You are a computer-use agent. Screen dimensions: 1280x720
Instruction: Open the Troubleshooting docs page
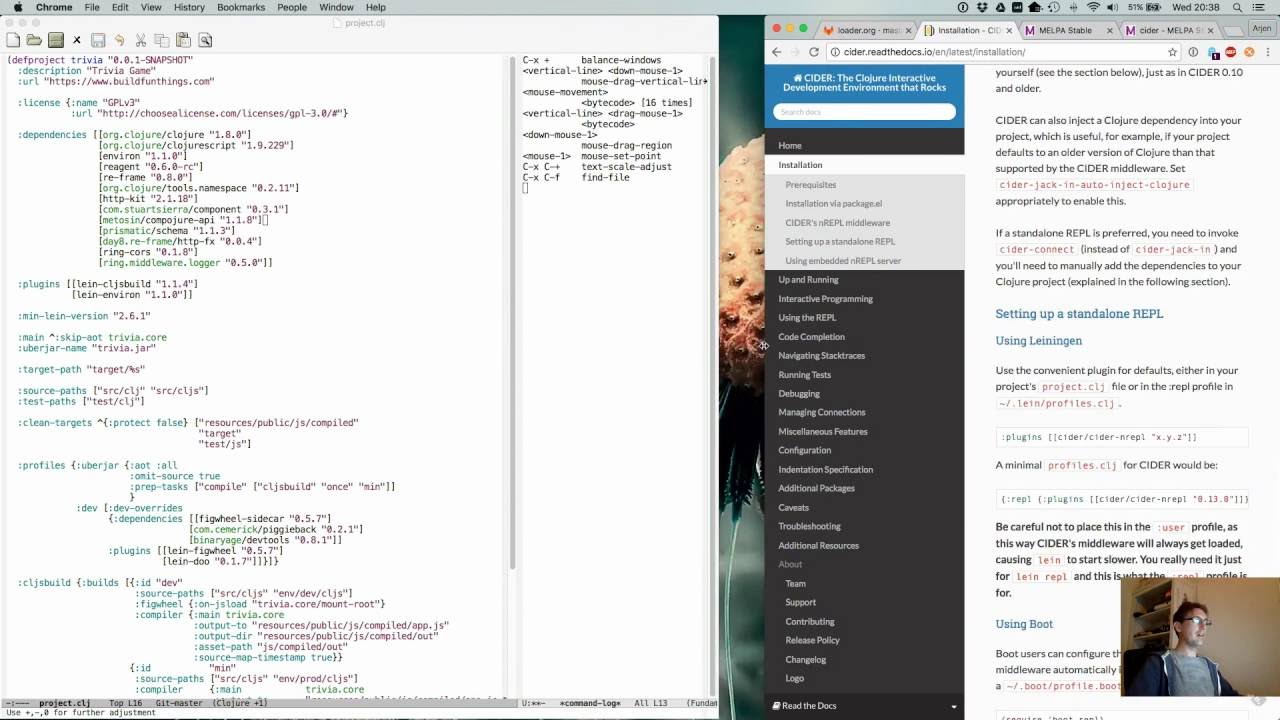point(810,526)
